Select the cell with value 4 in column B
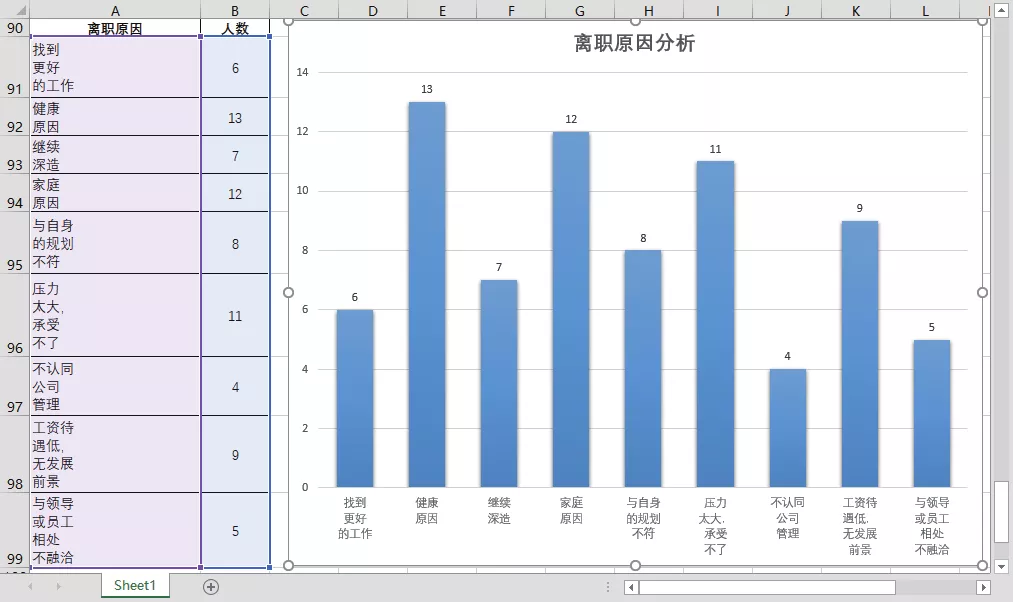Viewport: 1013px width, 602px height. pos(235,386)
